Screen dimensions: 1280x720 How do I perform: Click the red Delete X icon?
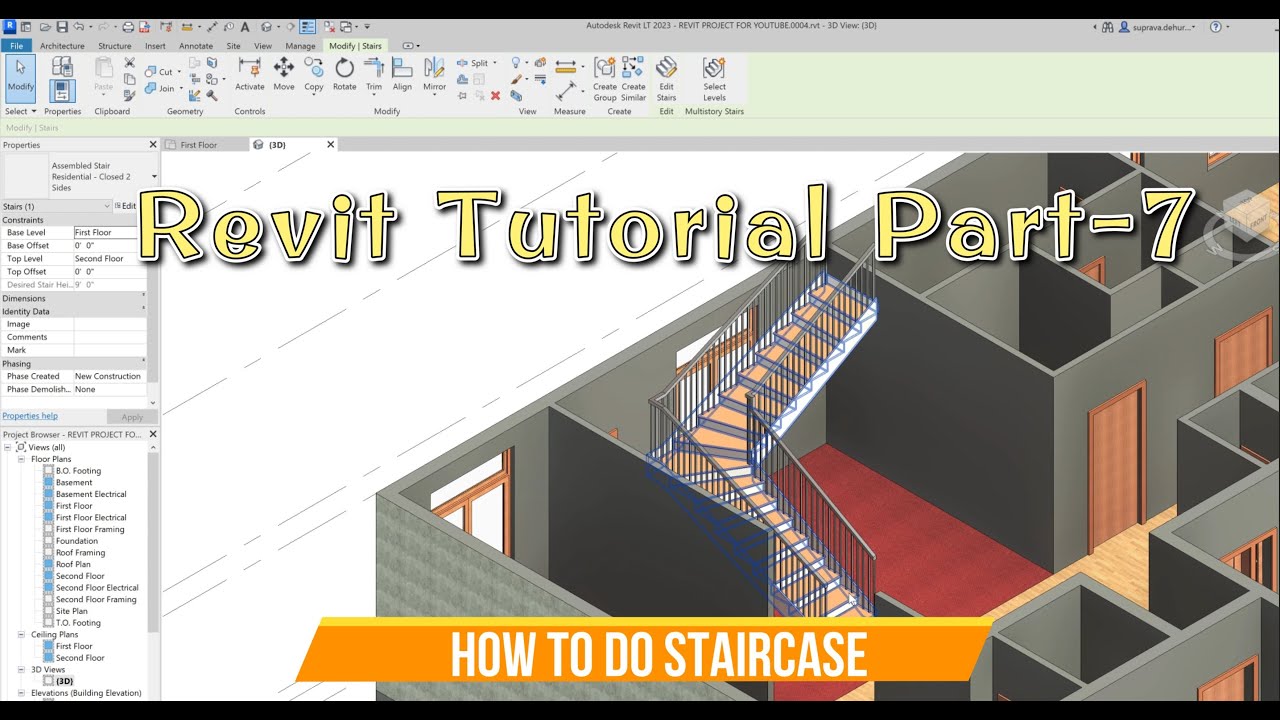(x=495, y=96)
